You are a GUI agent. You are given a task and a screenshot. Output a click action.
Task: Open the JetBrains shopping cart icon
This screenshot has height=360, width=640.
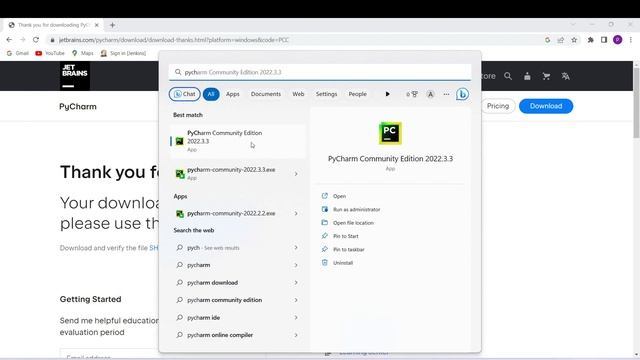click(x=546, y=76)
